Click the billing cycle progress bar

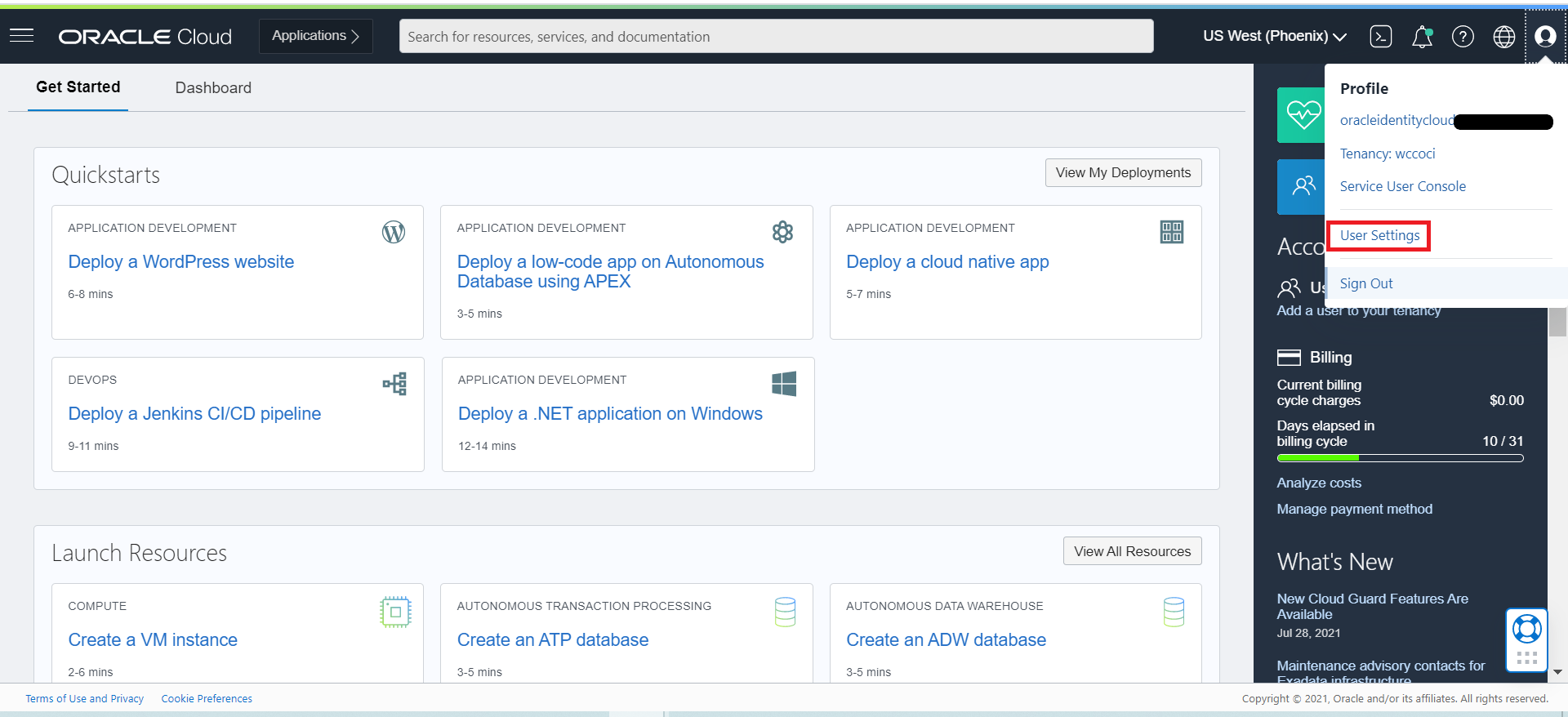(x=1401, y=458)
